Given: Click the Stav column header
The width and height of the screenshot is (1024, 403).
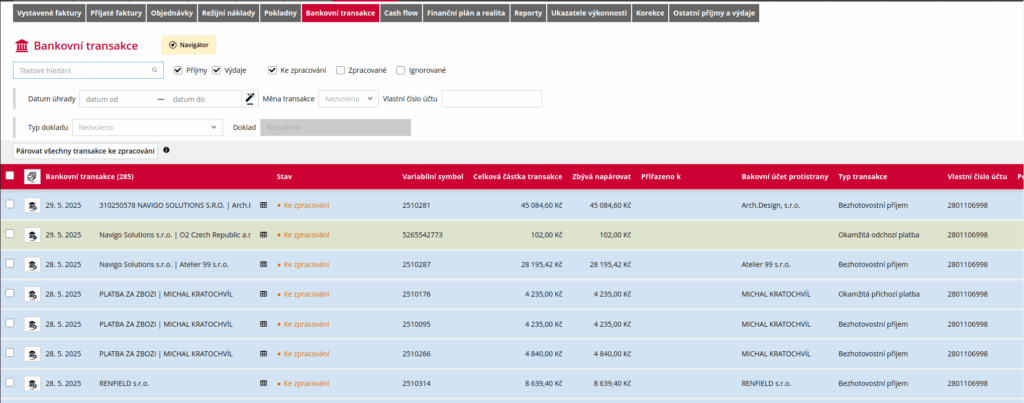Looking at the screenshot, I should (284, 176).
